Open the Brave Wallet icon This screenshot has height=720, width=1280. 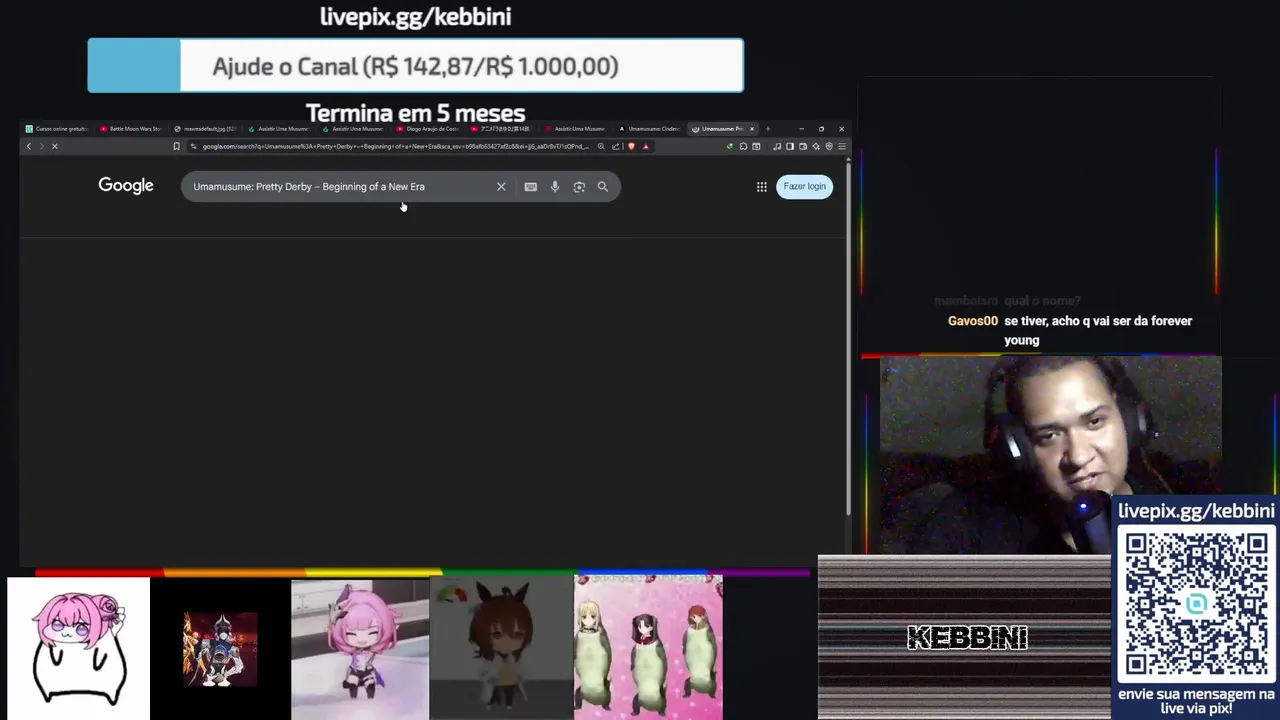click(803, 146)
